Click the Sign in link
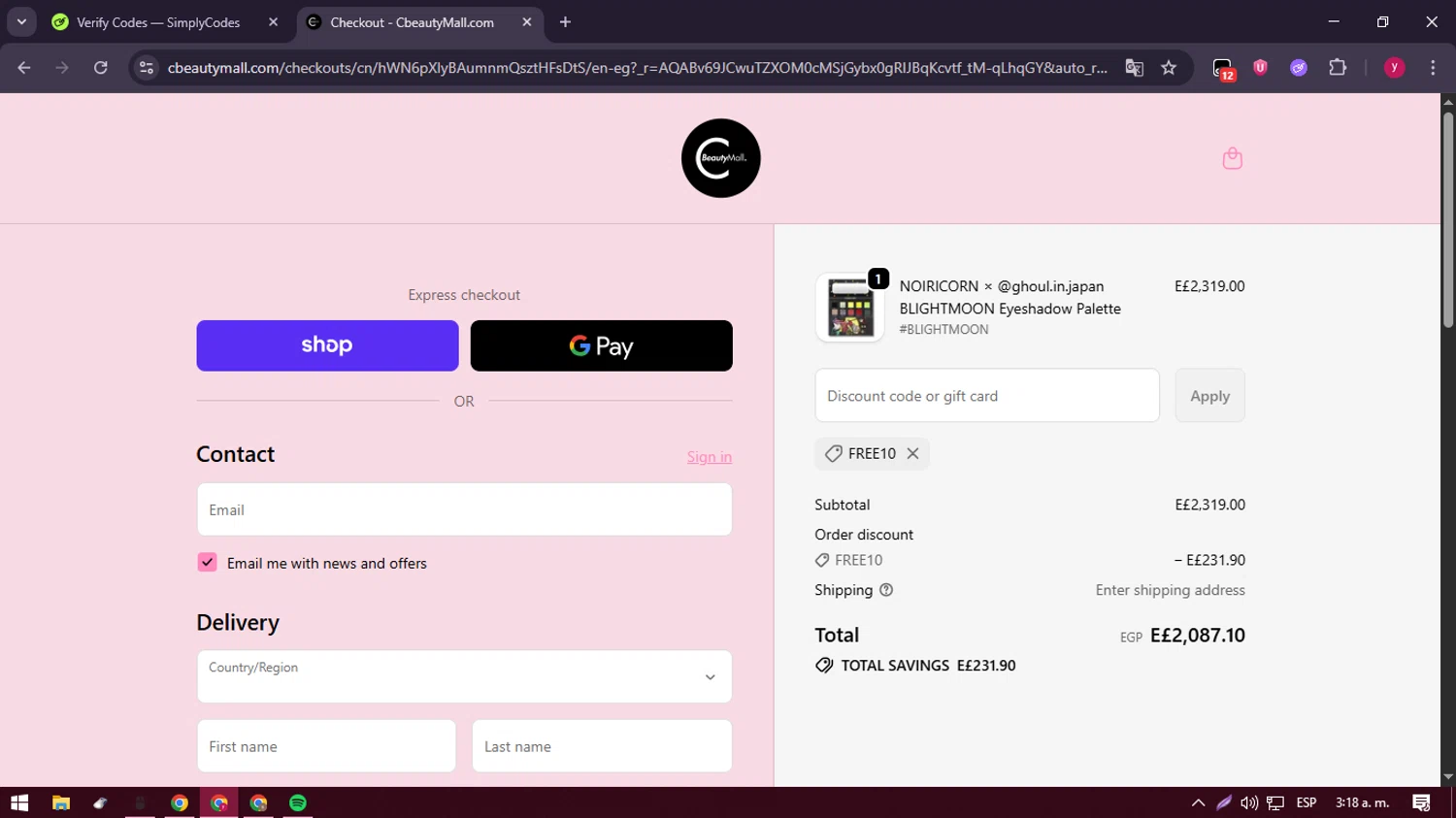 click(710, 457)
